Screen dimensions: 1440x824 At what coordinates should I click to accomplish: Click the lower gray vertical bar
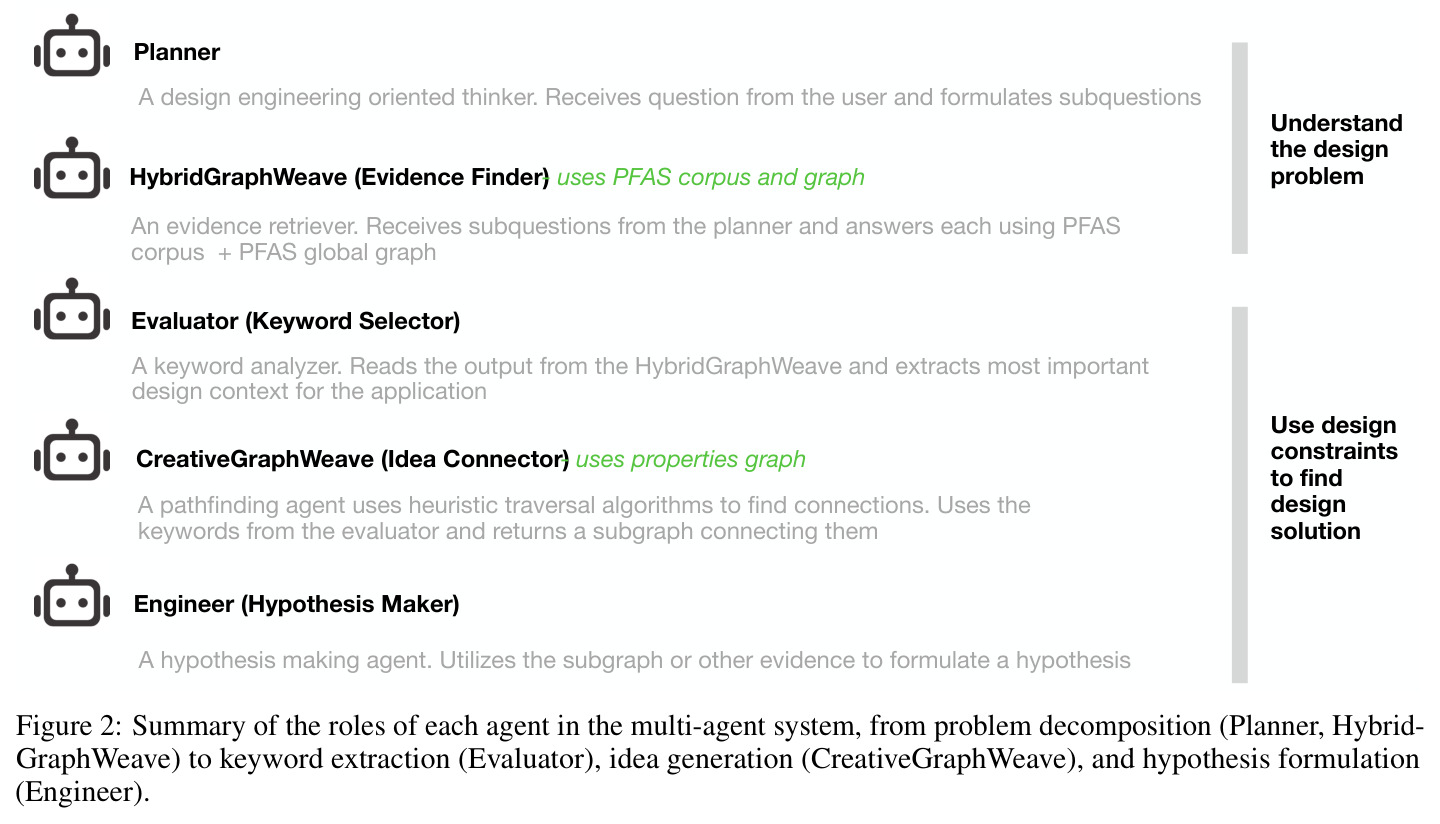[1240, 495]
